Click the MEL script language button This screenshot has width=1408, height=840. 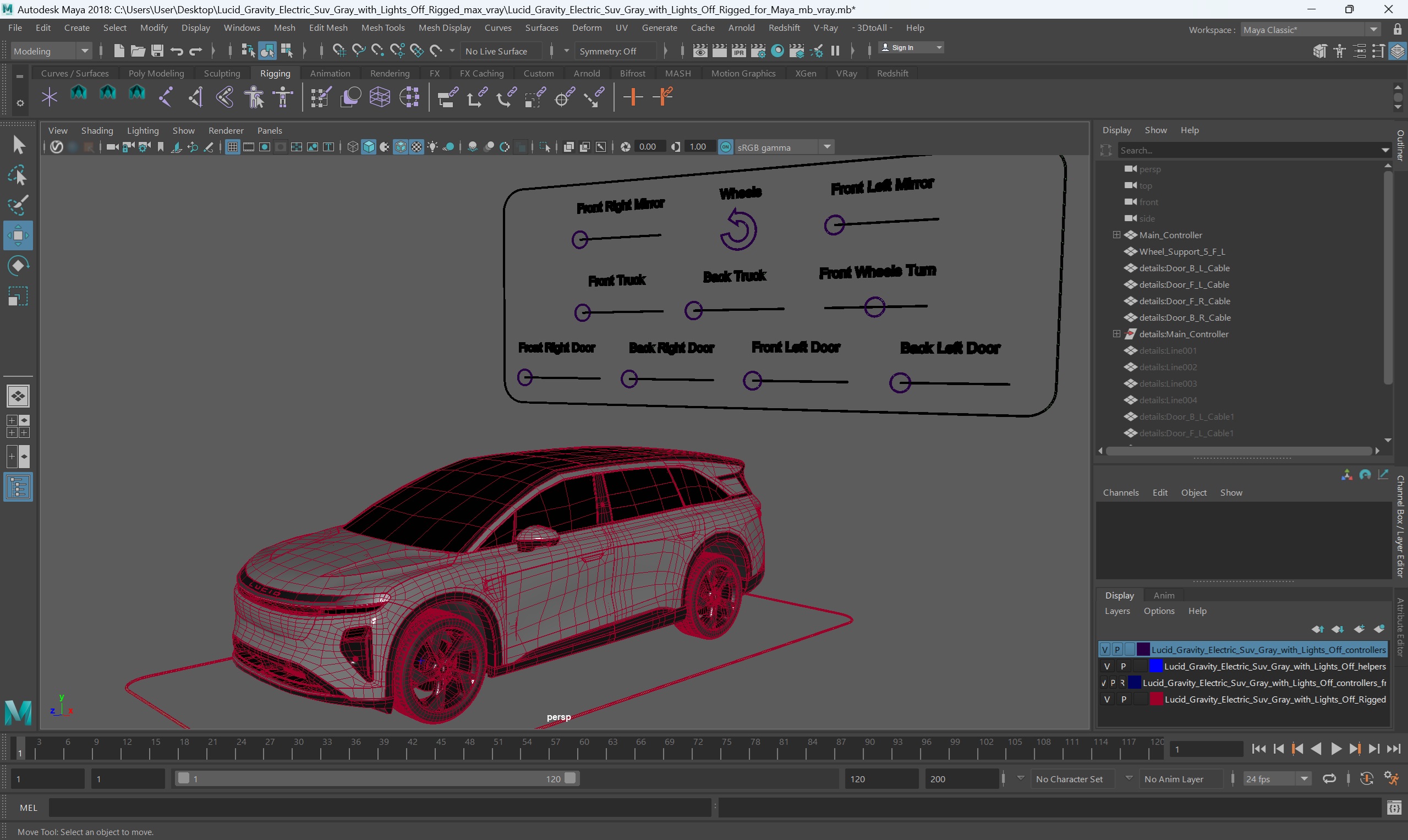click(x=28, y=808)
